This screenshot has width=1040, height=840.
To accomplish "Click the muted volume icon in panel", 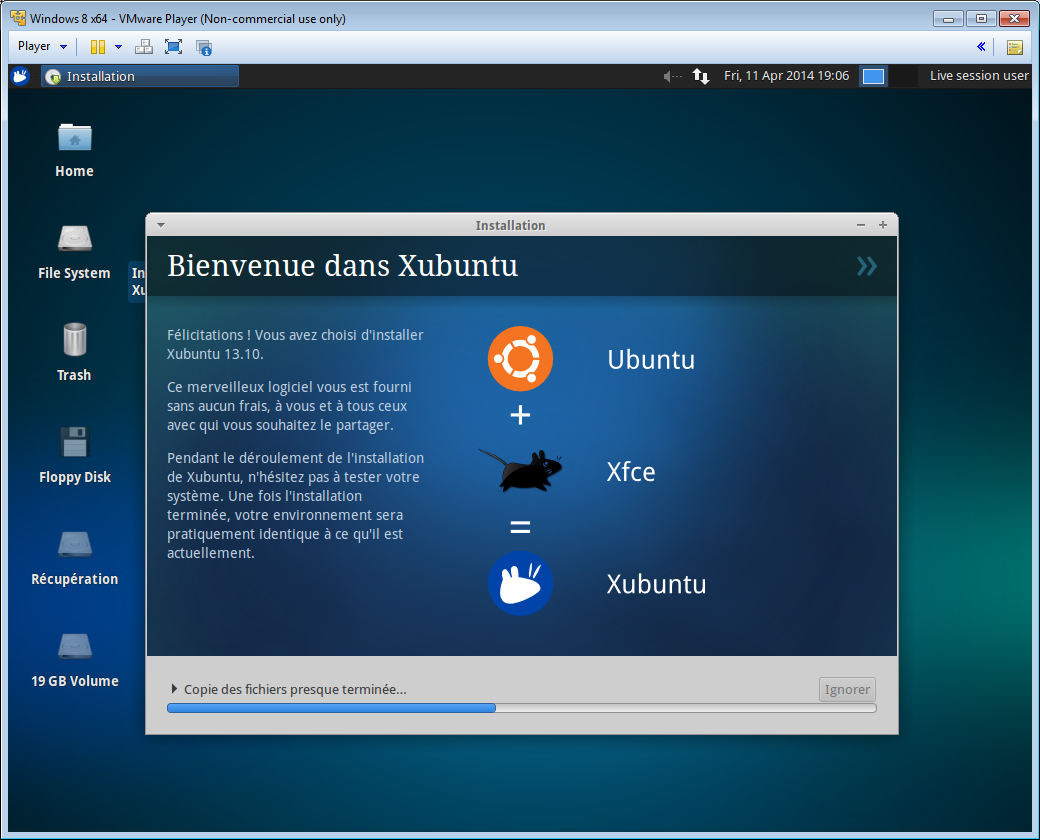I will 673,76.
